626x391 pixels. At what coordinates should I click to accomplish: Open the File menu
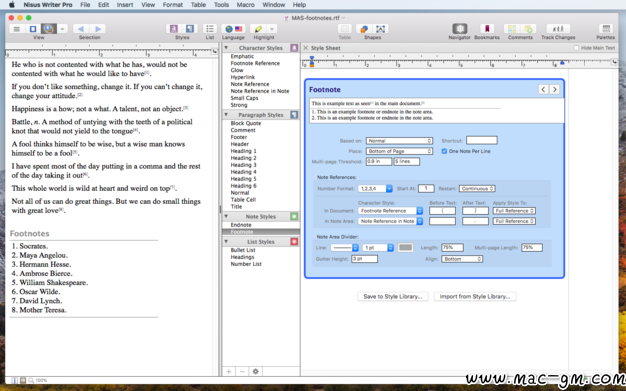tap(85, 5)
